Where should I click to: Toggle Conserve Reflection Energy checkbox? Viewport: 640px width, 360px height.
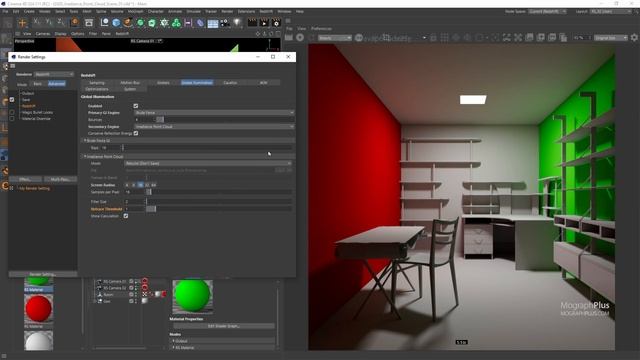pyautogui.click(x=136, y=133)
